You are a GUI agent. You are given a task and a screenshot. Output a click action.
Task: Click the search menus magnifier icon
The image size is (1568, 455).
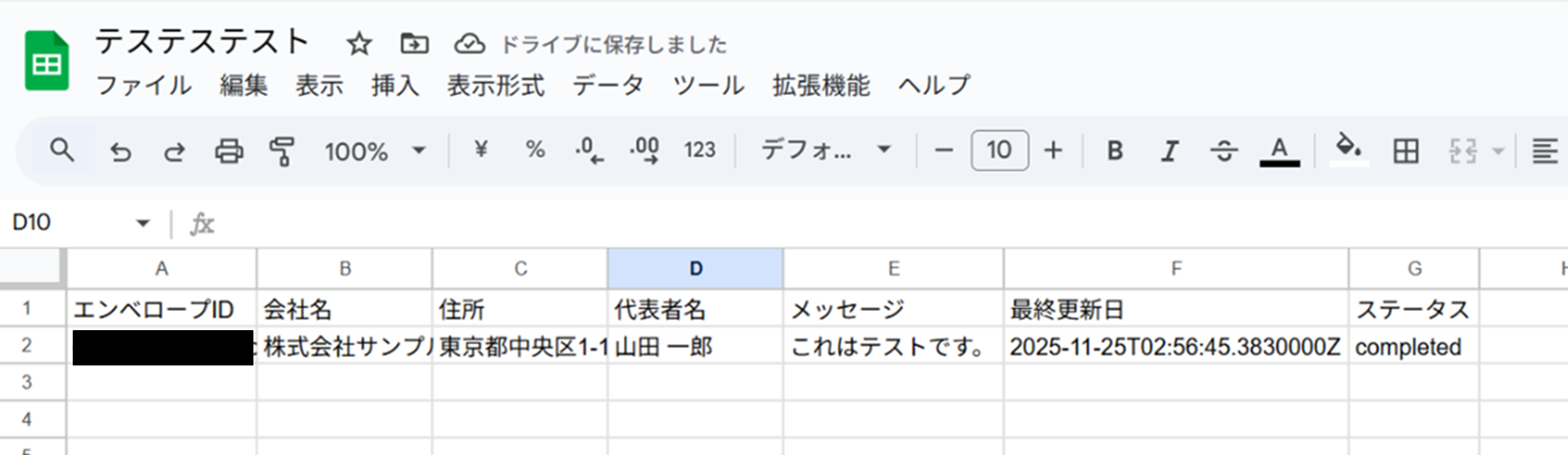click(62, 150)
